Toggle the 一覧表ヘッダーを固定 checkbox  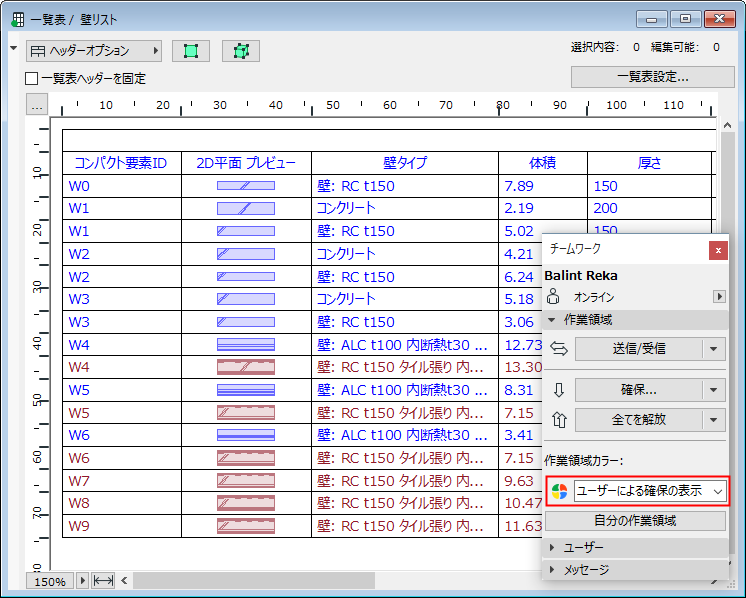point(31,78)
